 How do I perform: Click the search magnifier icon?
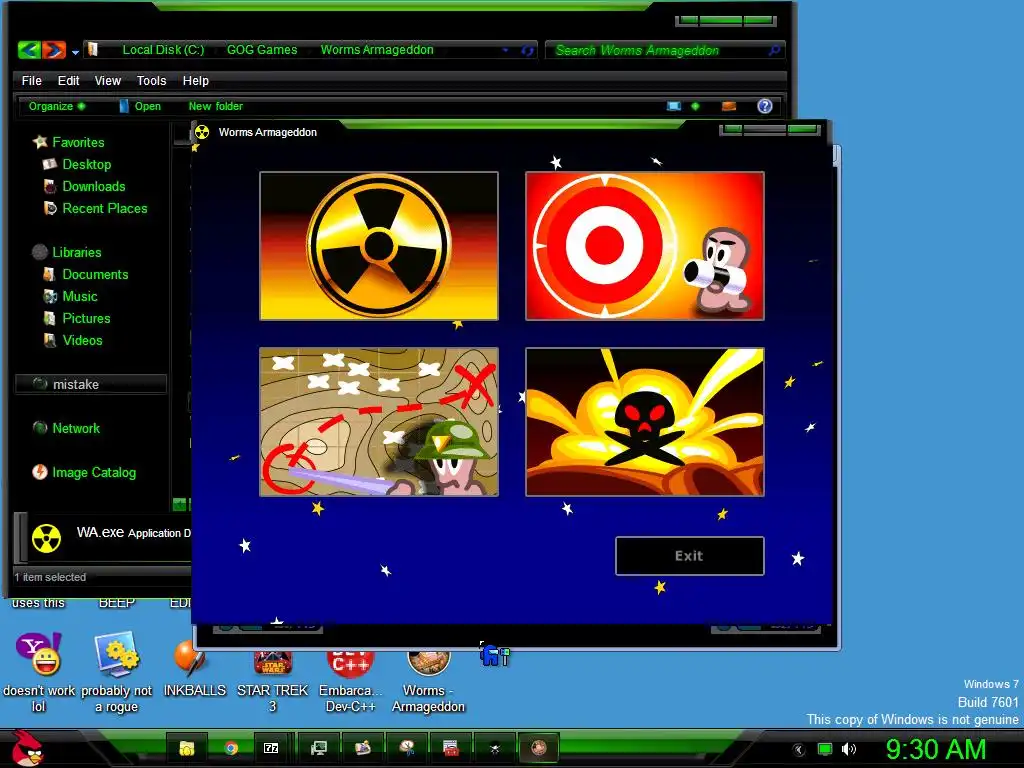(x=775, y=50)
